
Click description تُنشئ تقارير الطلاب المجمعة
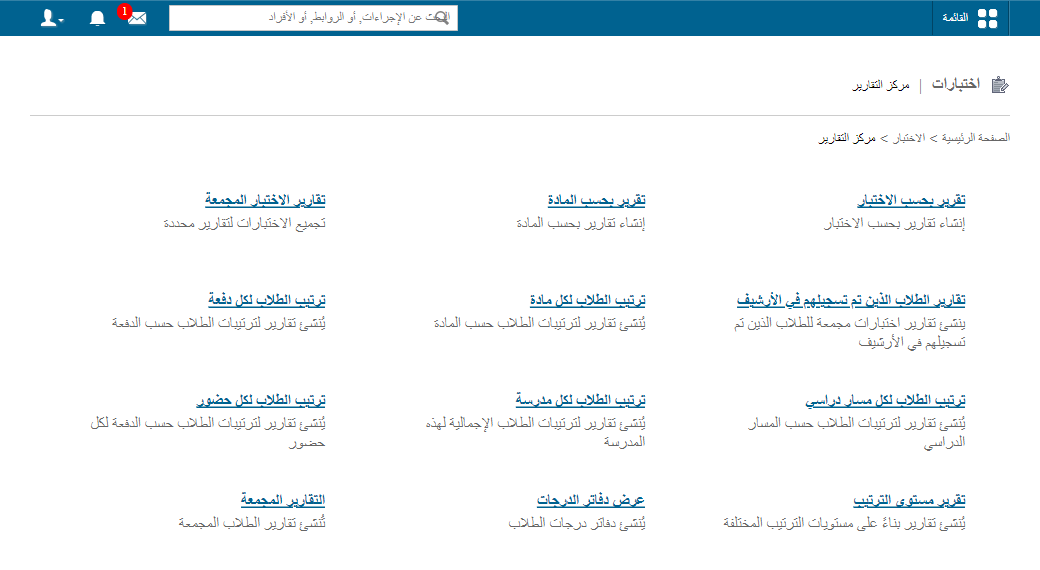coord(252,524)
